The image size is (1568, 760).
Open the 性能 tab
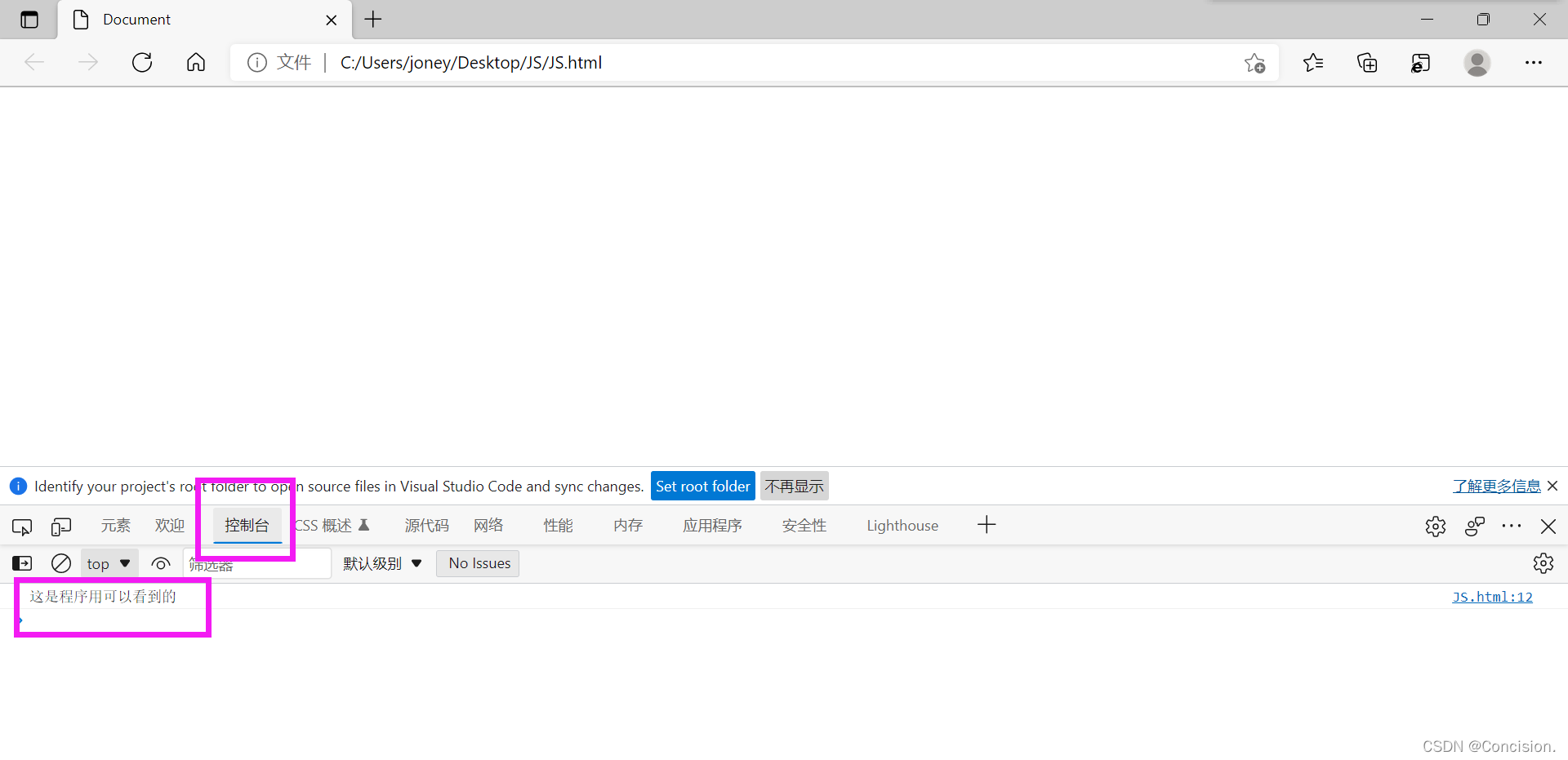[x=558, y=525]
